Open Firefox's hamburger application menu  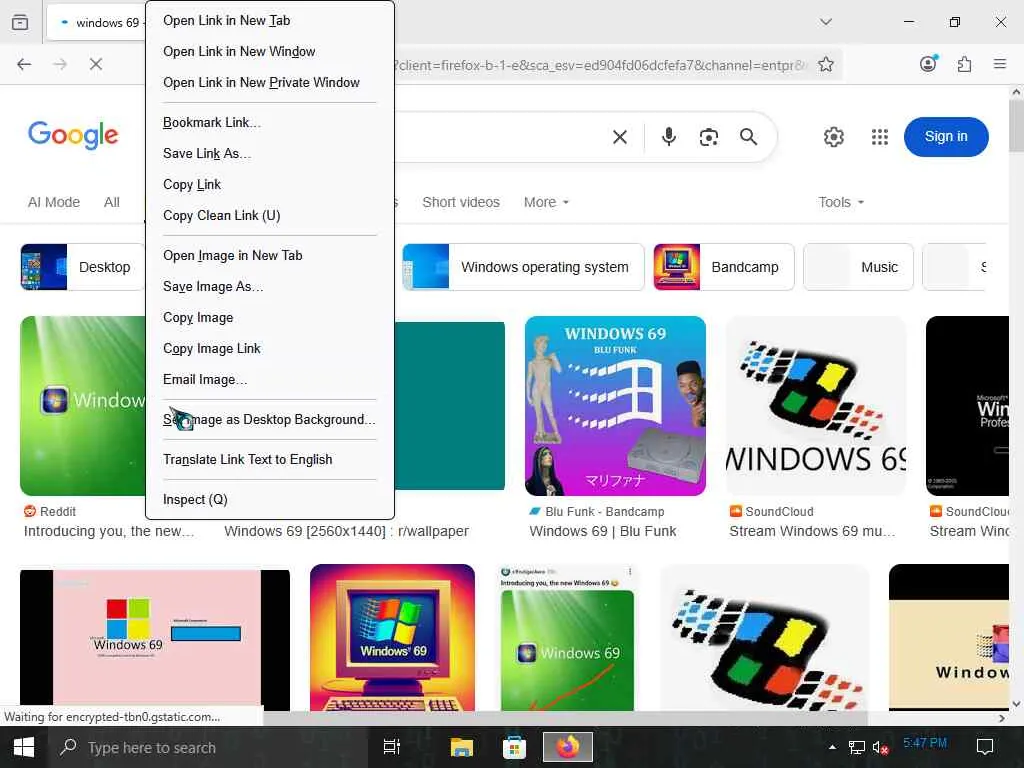tap(1000, 64)
